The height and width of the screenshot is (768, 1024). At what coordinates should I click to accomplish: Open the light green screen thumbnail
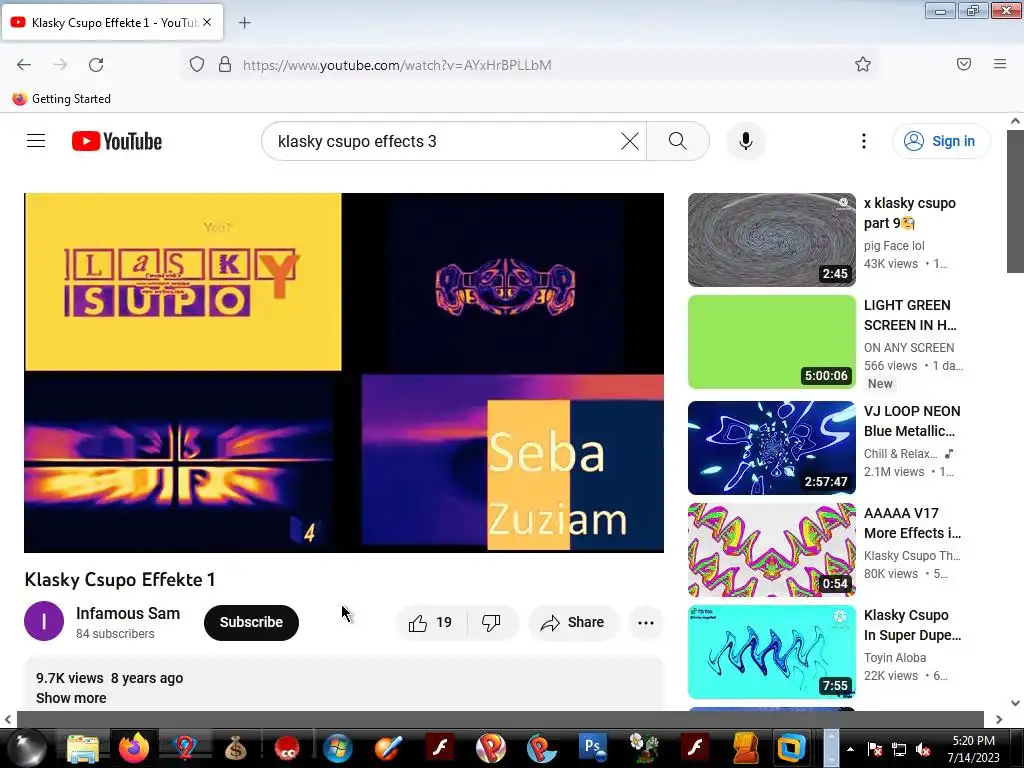point(772,342)
